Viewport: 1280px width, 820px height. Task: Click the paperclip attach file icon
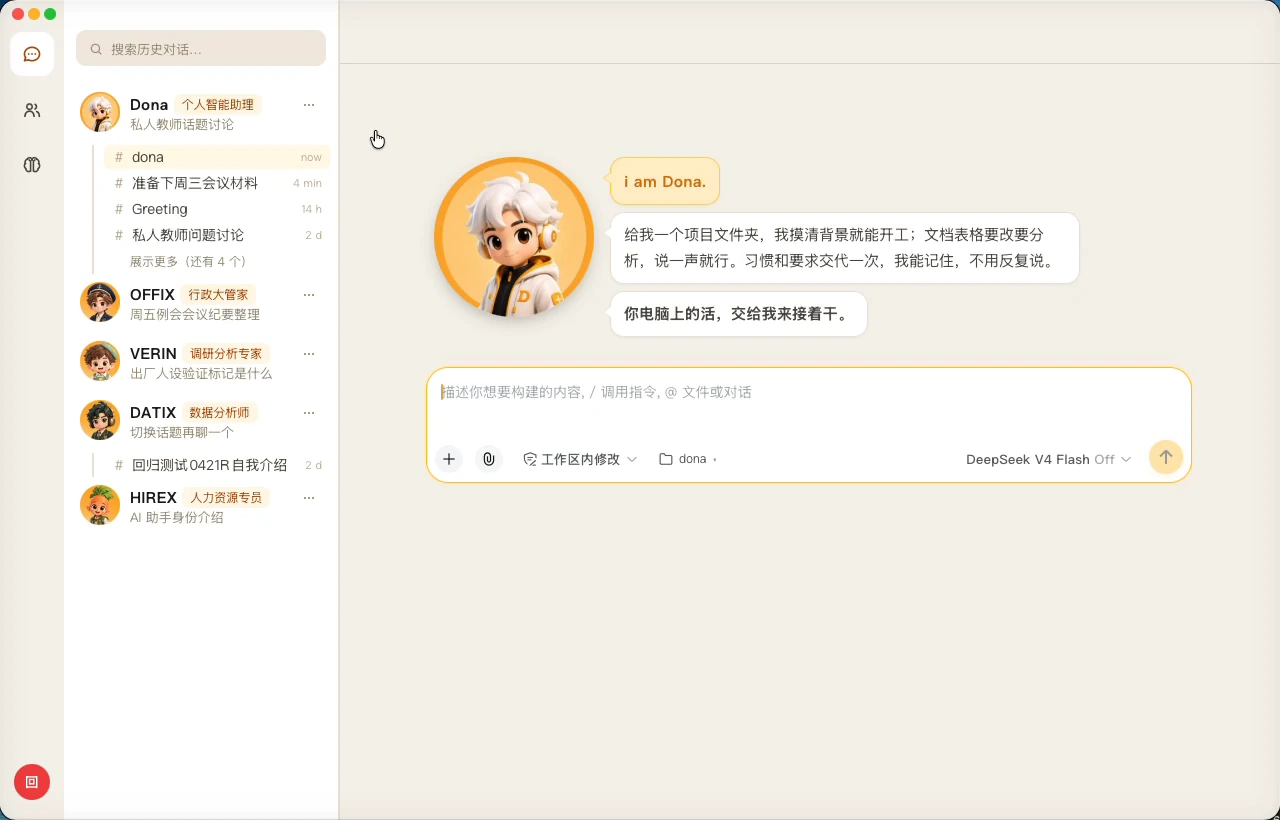tap(488, 459)
